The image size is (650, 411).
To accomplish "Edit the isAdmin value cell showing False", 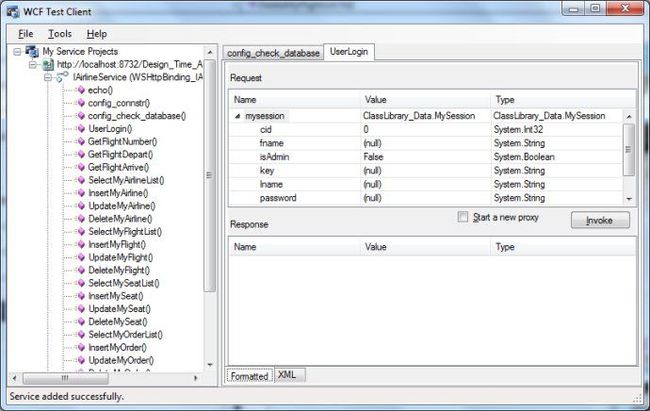I will coord(425,157).
